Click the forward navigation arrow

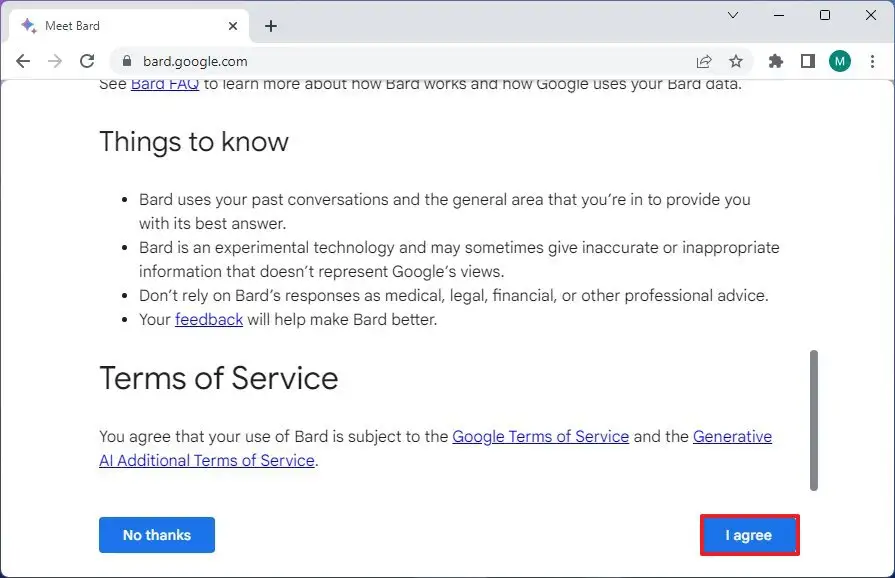(56, 61)
